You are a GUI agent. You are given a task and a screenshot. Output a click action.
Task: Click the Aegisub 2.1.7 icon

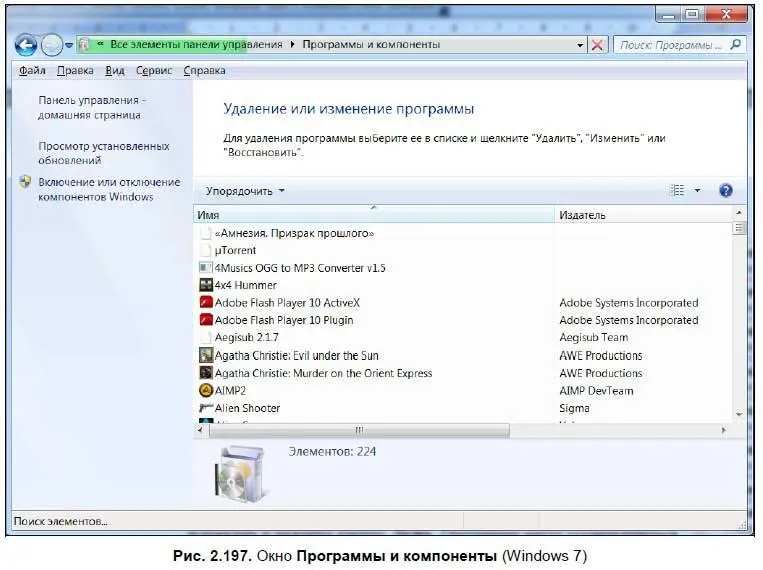click(206, 337)
